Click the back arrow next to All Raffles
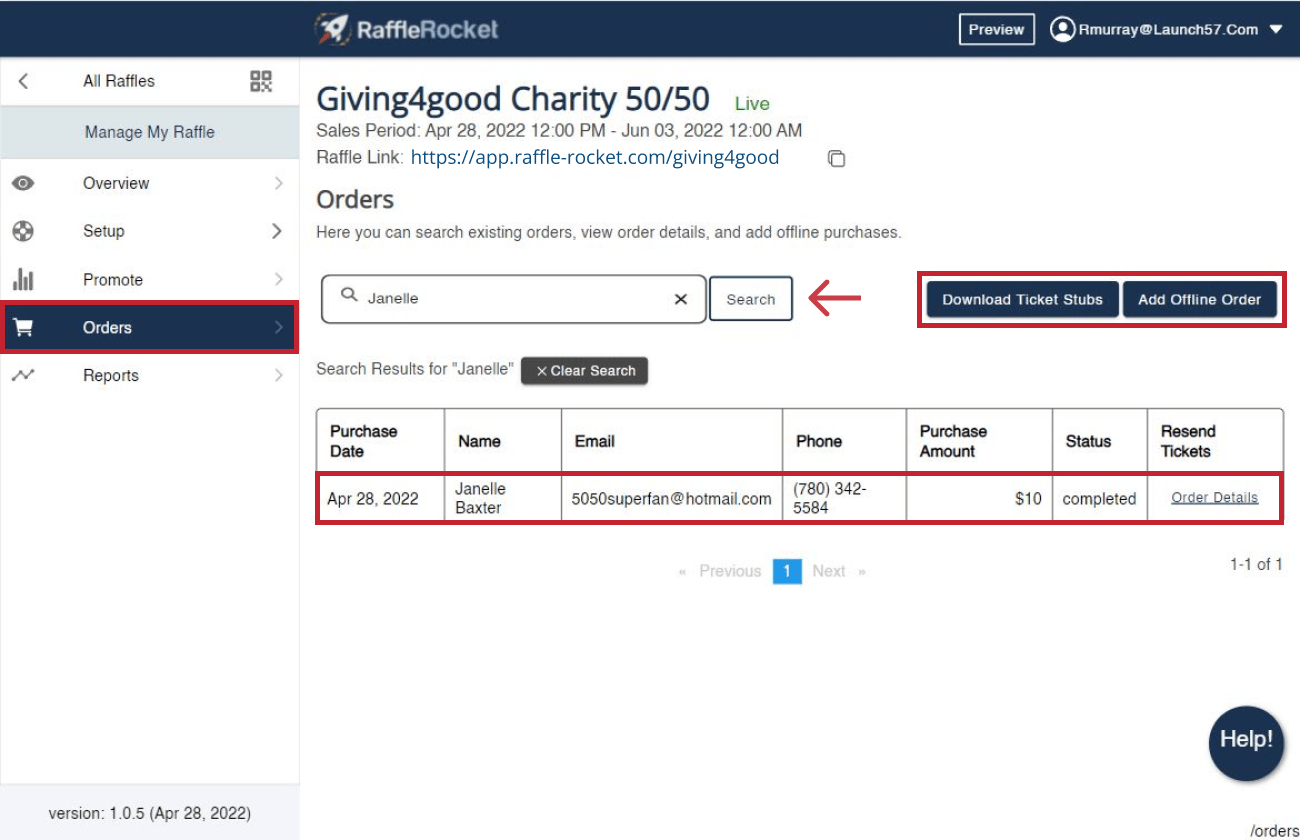 [x=23, y=81]
